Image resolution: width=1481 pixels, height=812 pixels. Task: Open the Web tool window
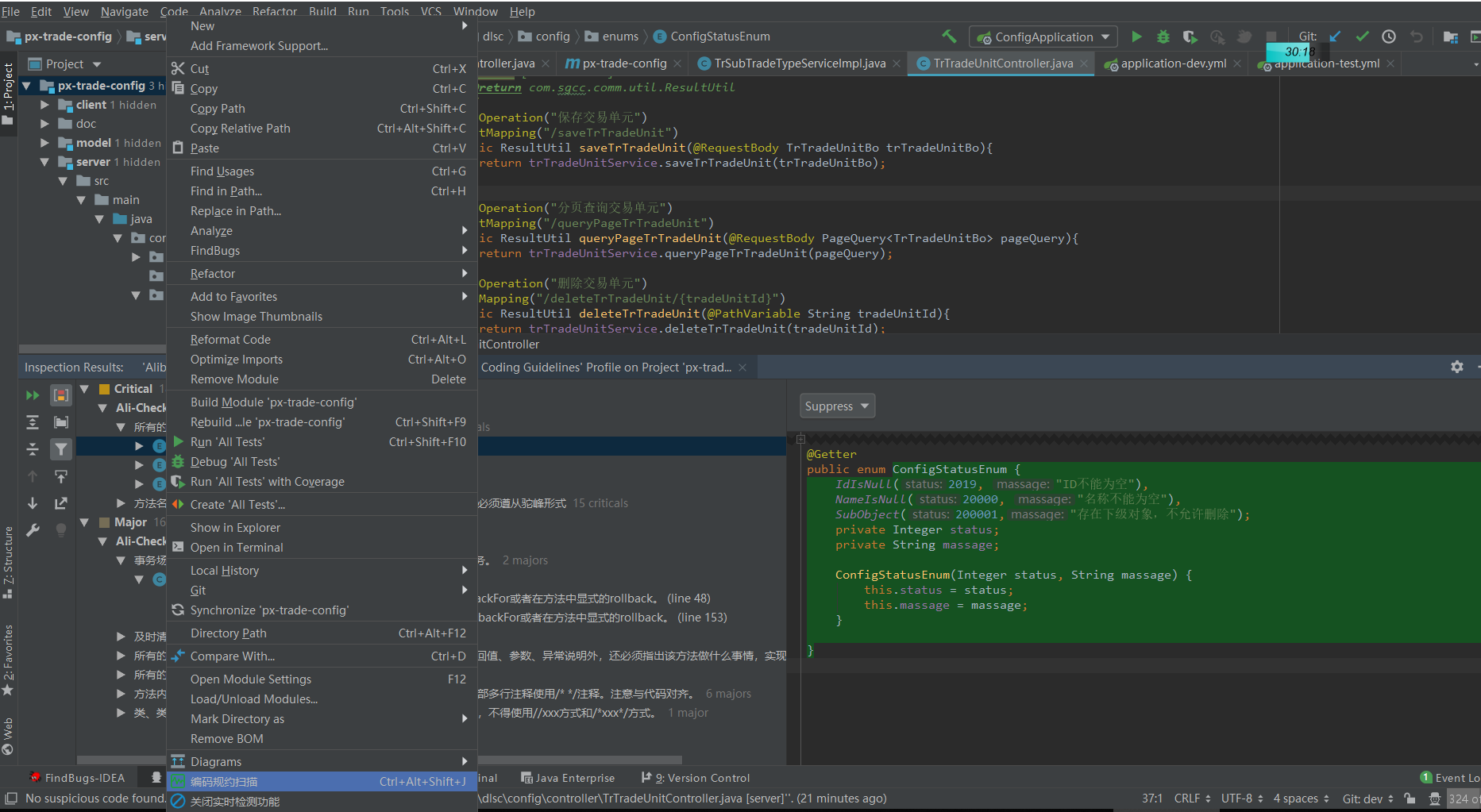(x=8, y=736)
